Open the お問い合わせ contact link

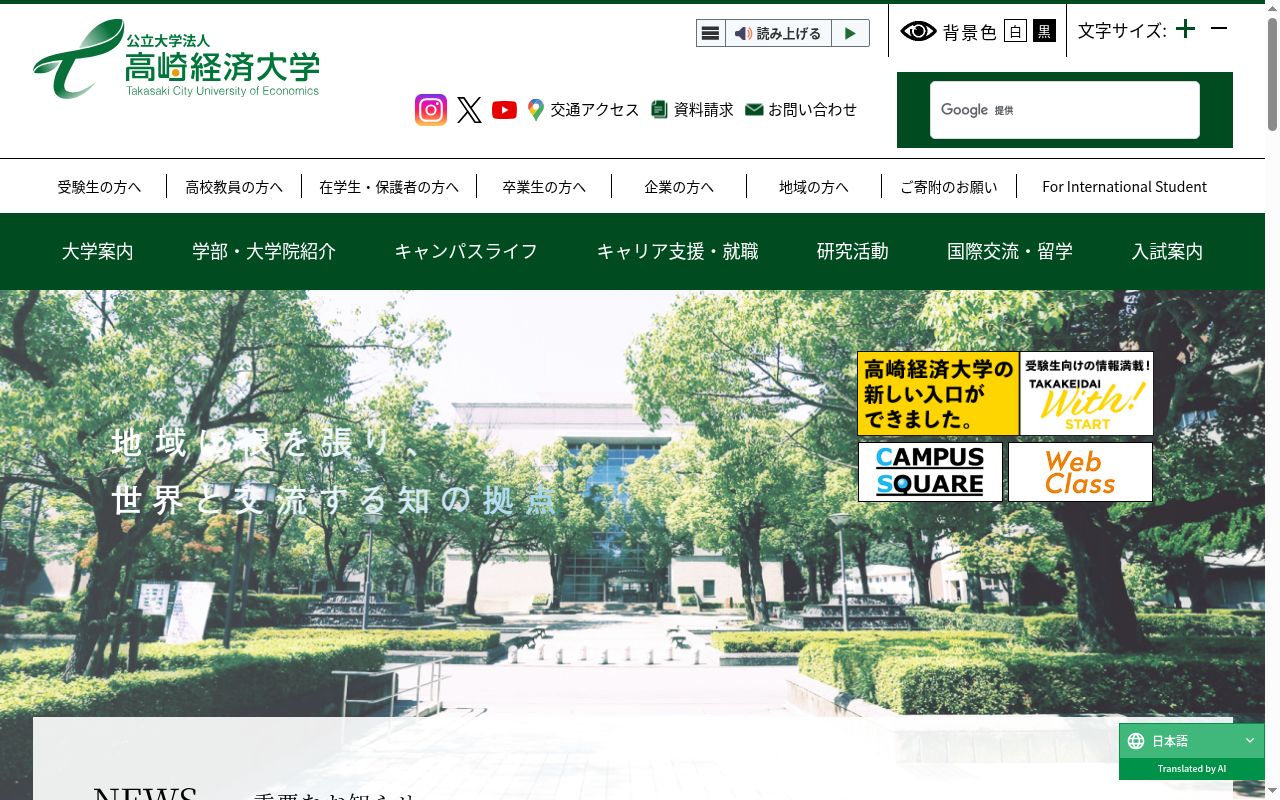(x=801, y=110)
